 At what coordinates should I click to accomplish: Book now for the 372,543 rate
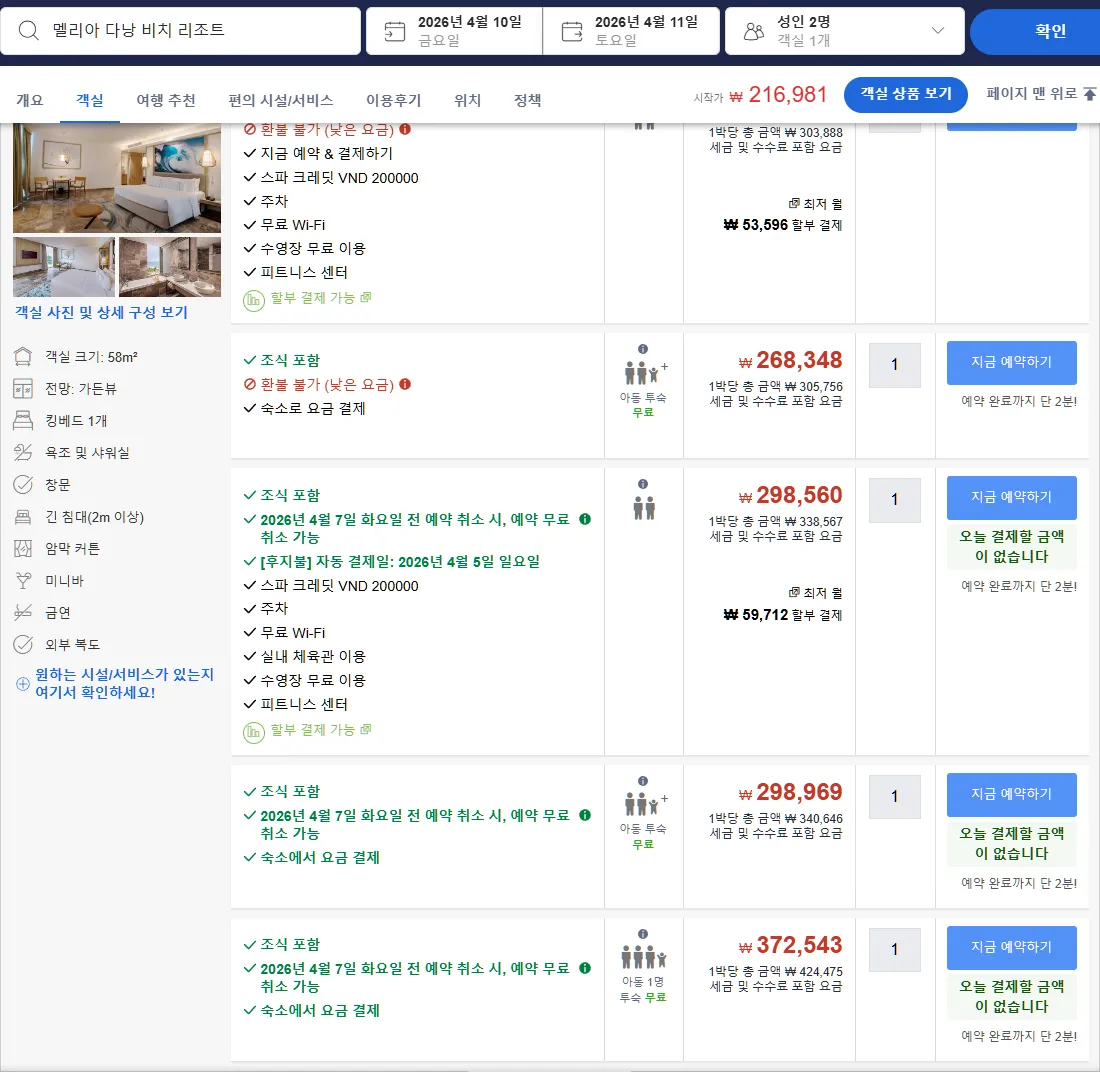click(1012, 947)
